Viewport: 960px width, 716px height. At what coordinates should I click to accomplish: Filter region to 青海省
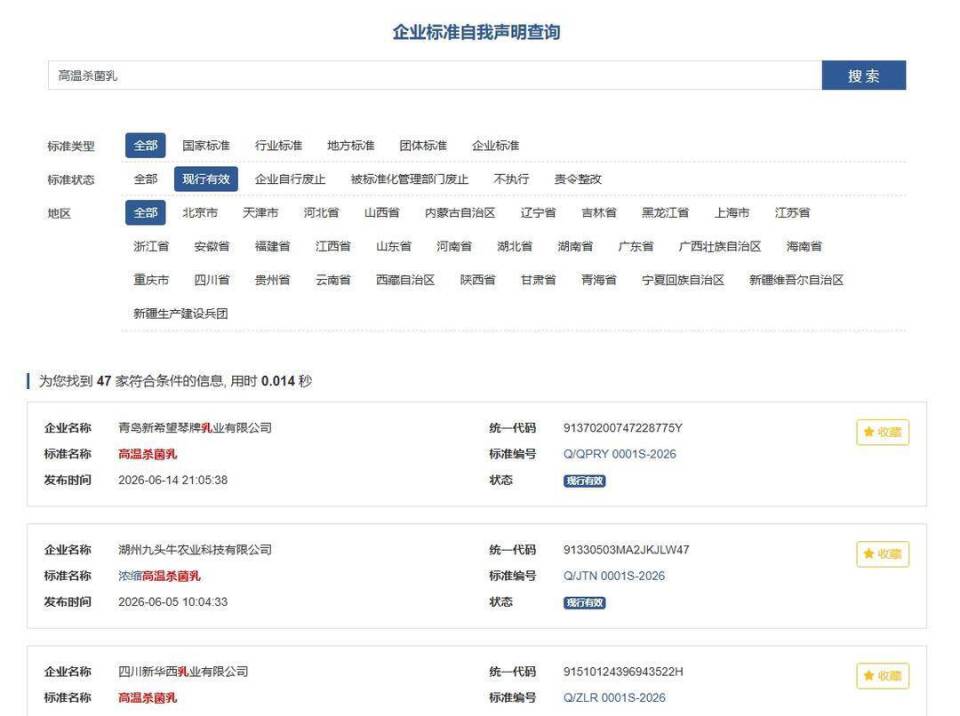pos(599,281)
